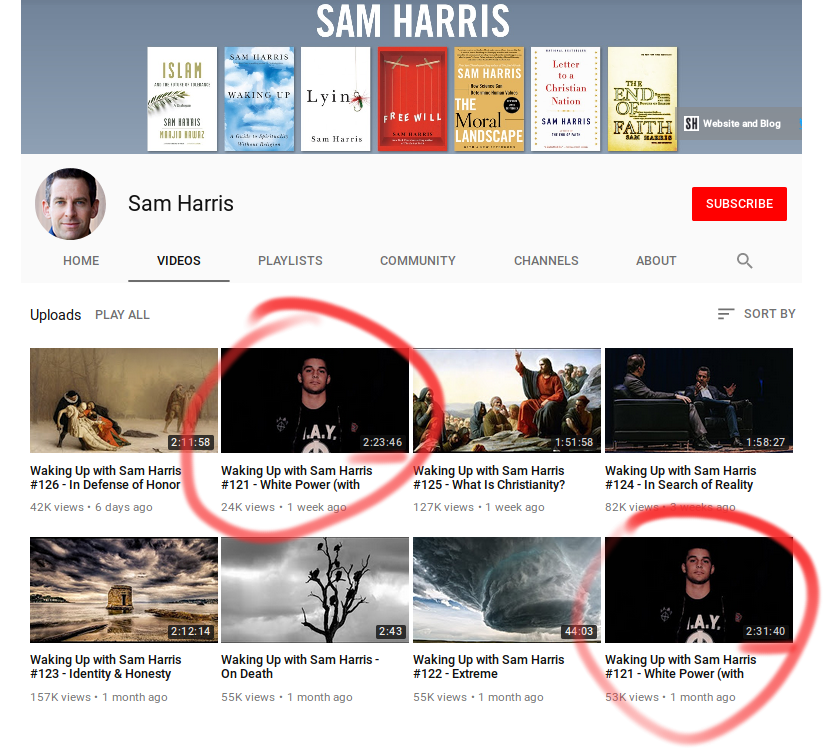Click the Waking Up book cover

259,99
